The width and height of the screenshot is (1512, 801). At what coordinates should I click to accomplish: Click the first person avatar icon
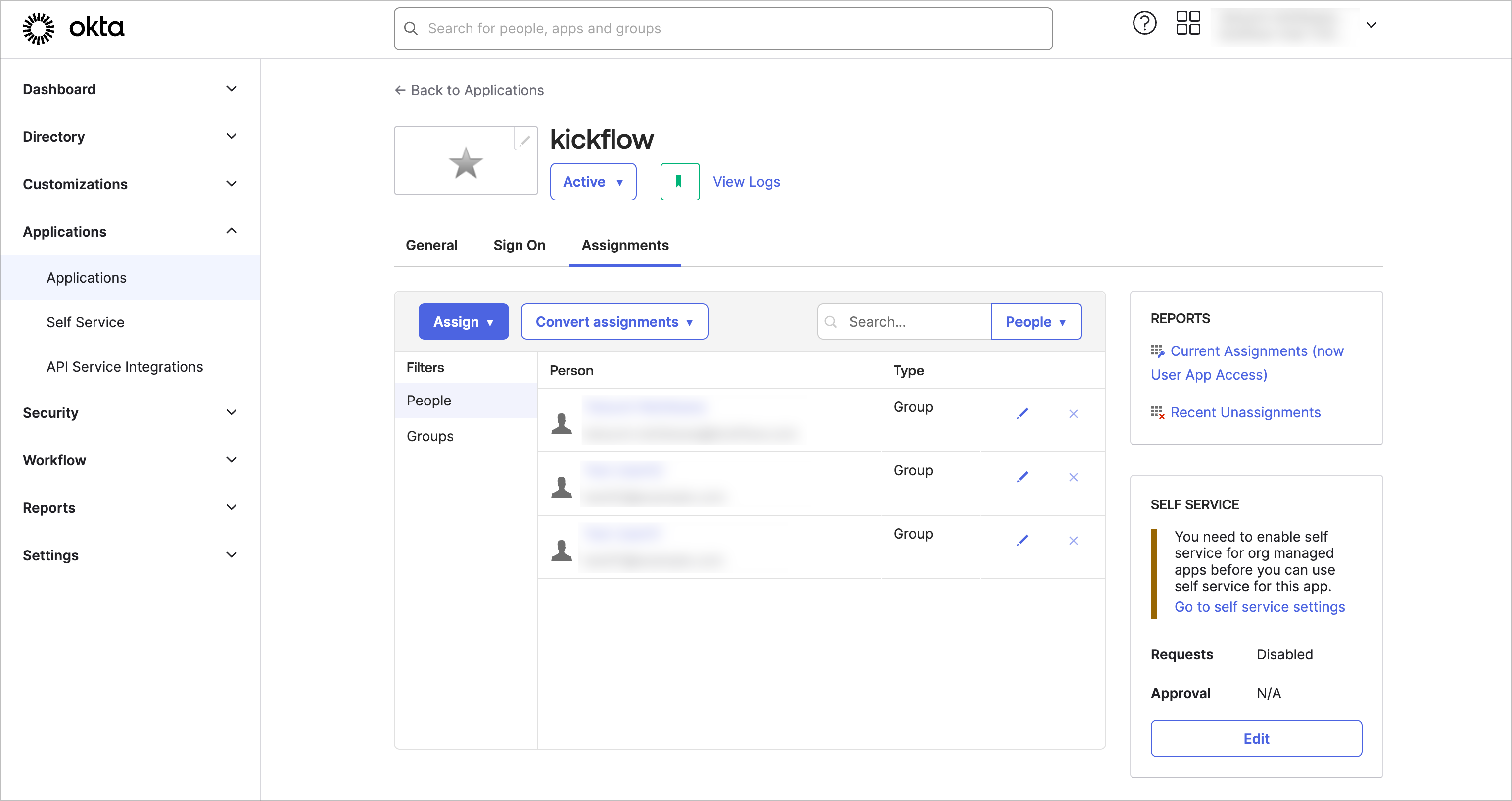pos(561,423)
